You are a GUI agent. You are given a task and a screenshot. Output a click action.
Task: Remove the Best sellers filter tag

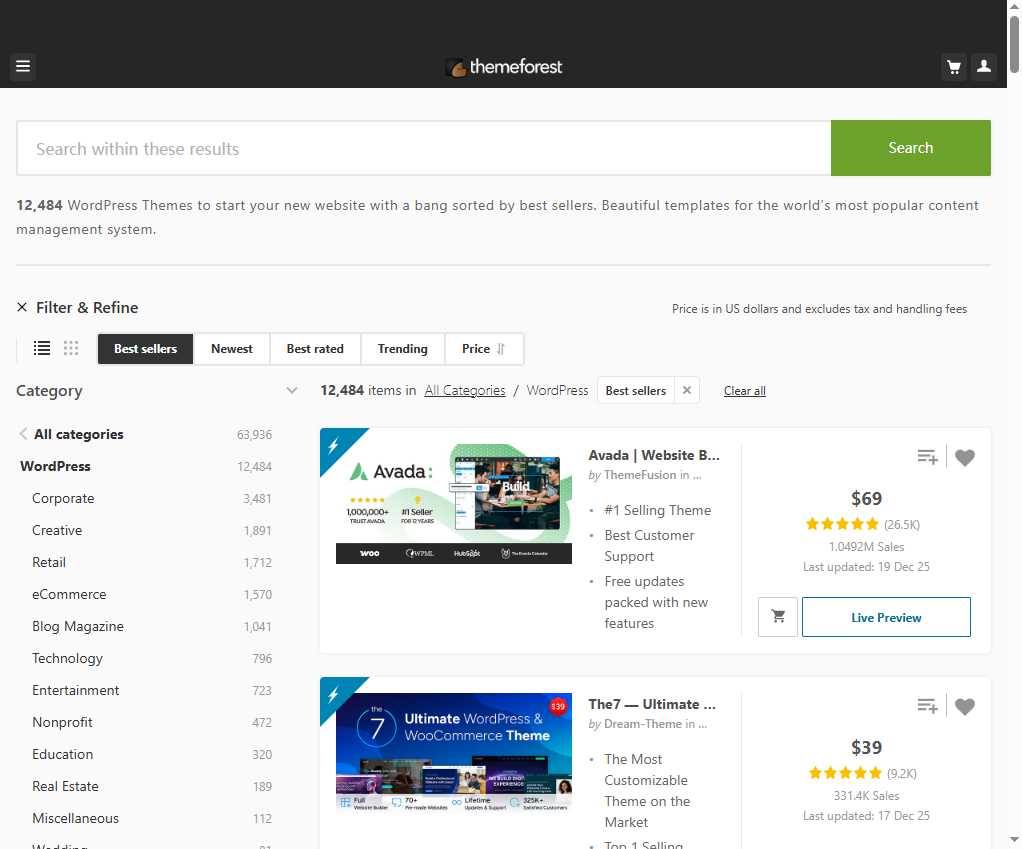coord(686,391)
